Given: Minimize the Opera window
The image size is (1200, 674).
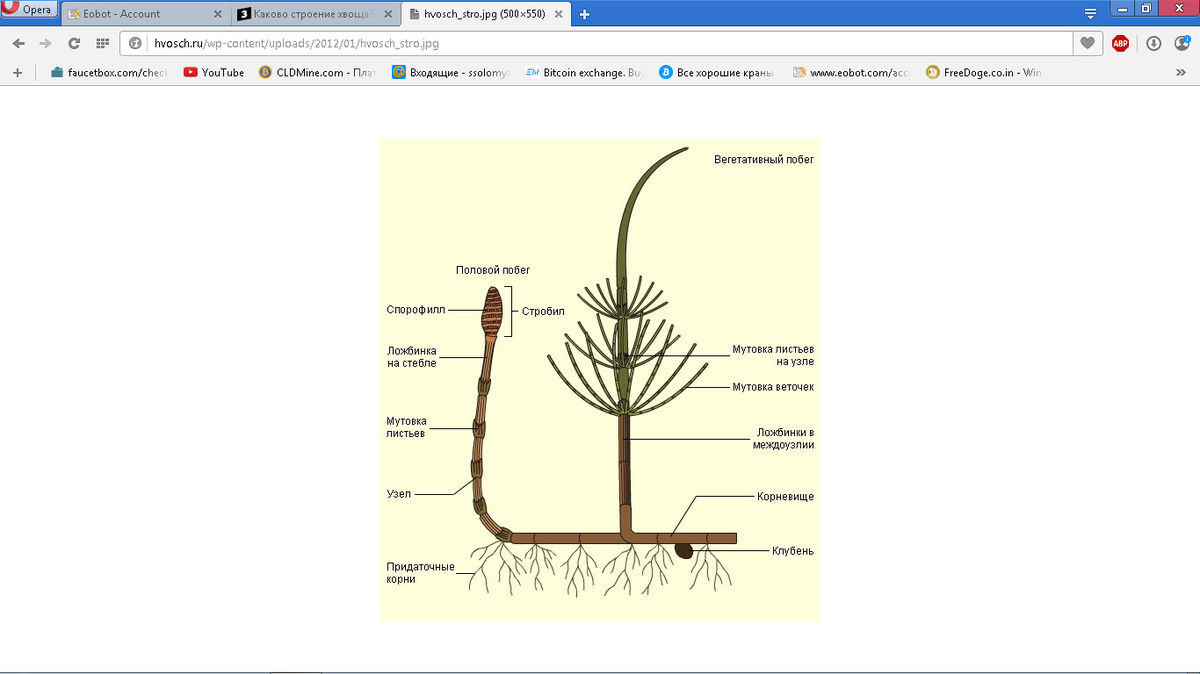Looking at the screenshot, I should pos(1123,8).
